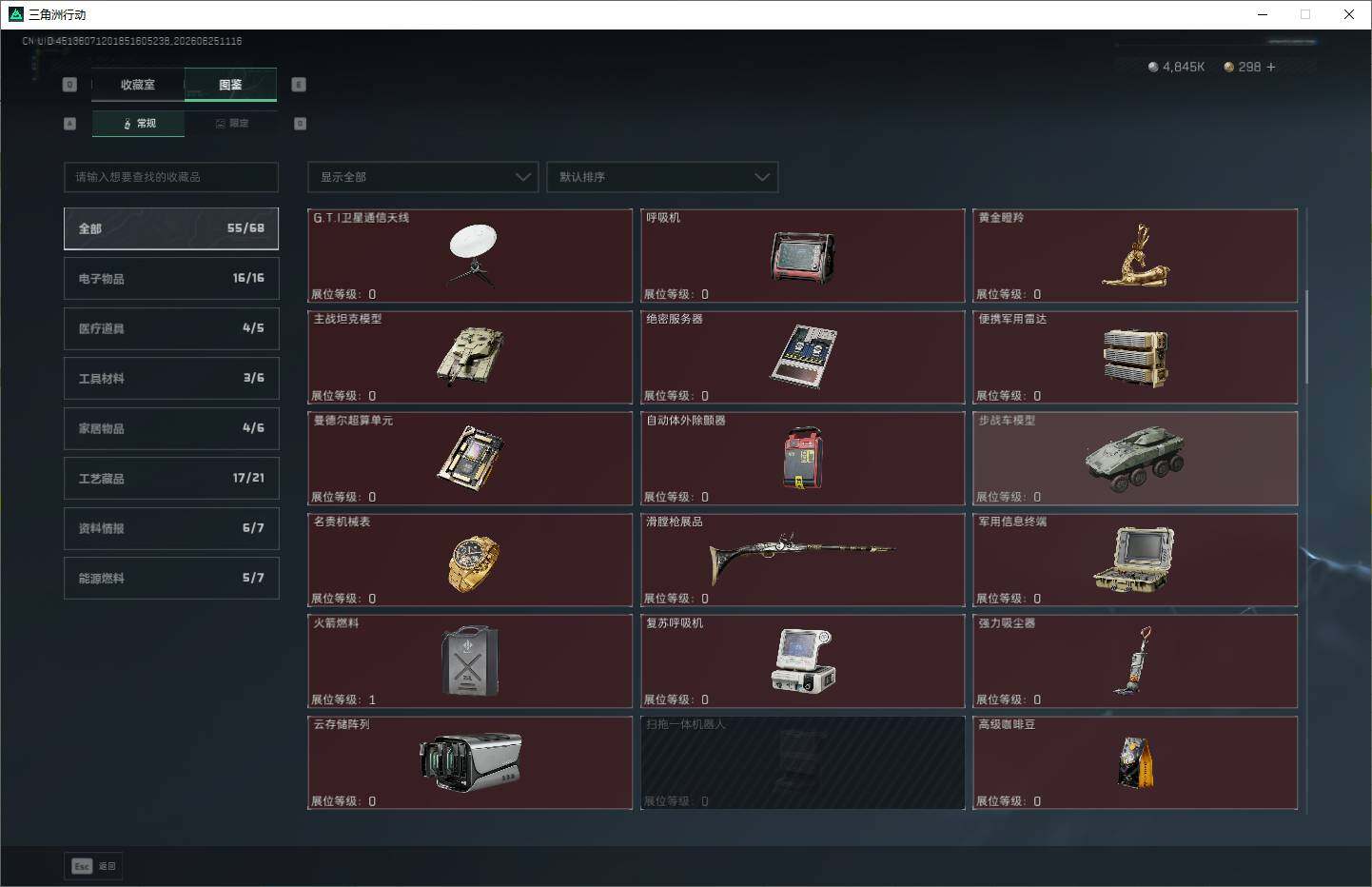The height and width of the screenshot is (887, 1372).
Task: Click the Esc key icon
Action: [x=82, y=866]
